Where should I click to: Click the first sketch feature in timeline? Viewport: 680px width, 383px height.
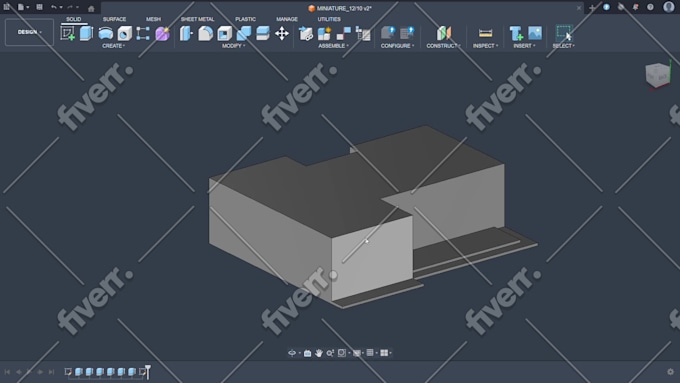(68, 372)
